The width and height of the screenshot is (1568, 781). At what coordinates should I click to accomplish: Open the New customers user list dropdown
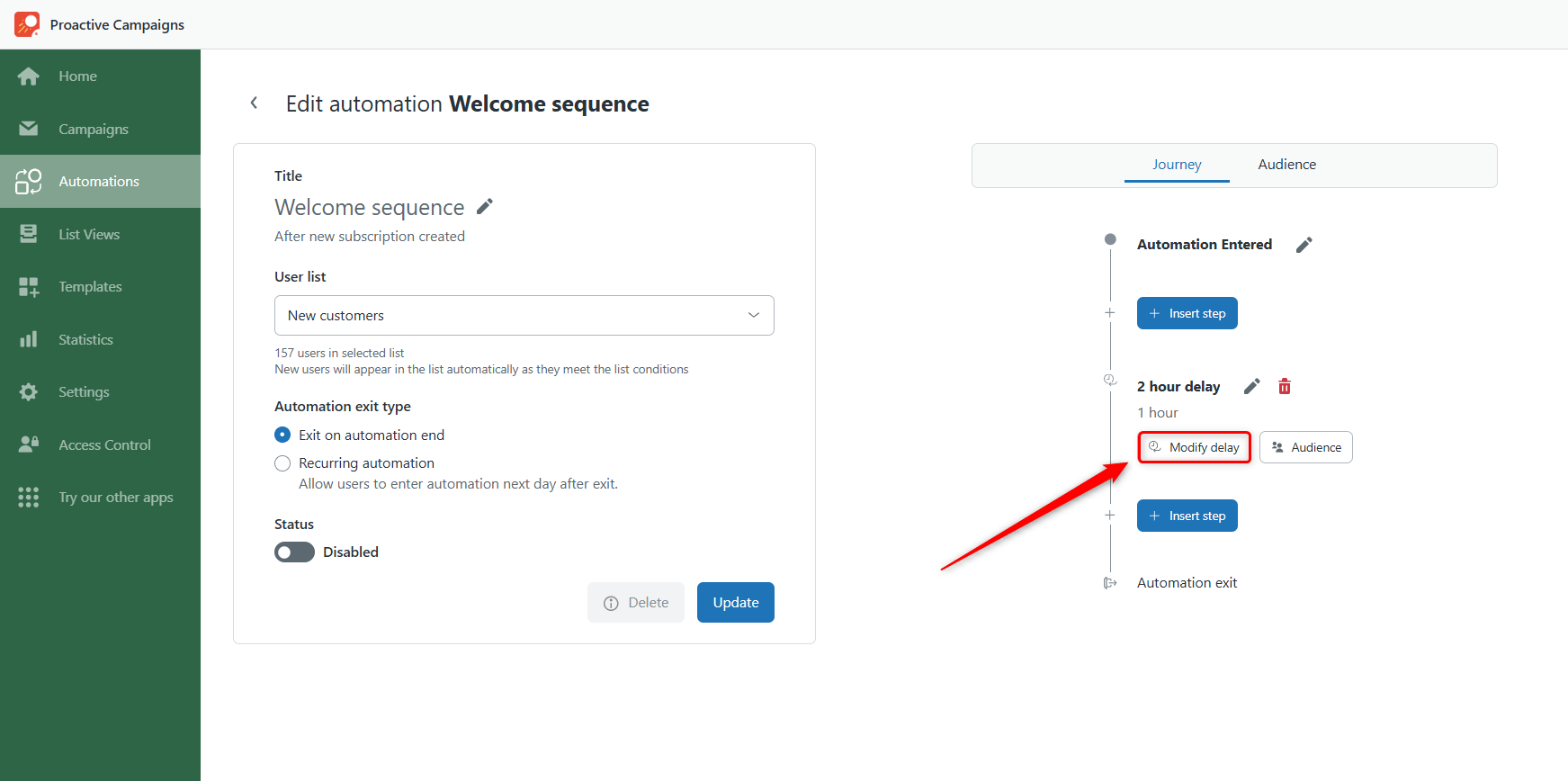coord(524,316)
